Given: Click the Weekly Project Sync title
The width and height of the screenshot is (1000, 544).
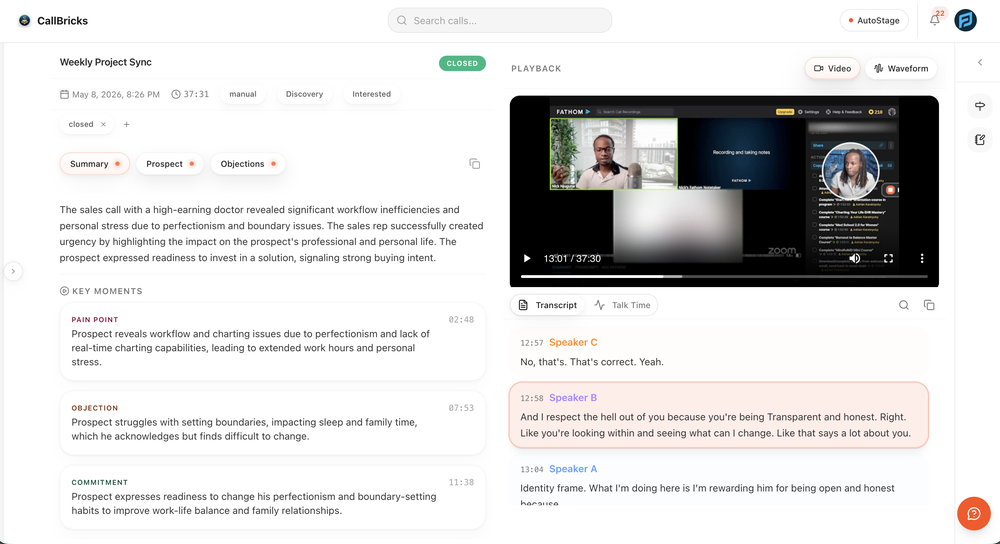Looking at the screenshot, I should click(x=105, y=62).
